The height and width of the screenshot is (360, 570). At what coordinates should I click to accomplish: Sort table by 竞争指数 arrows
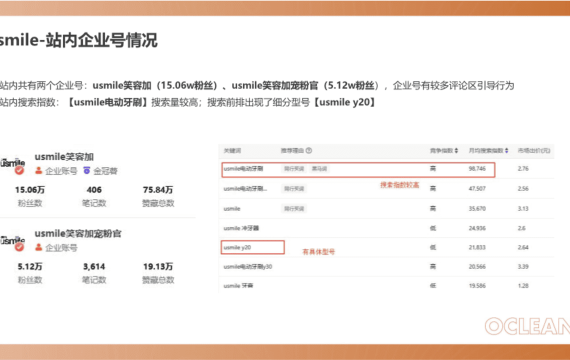[456, 151]
